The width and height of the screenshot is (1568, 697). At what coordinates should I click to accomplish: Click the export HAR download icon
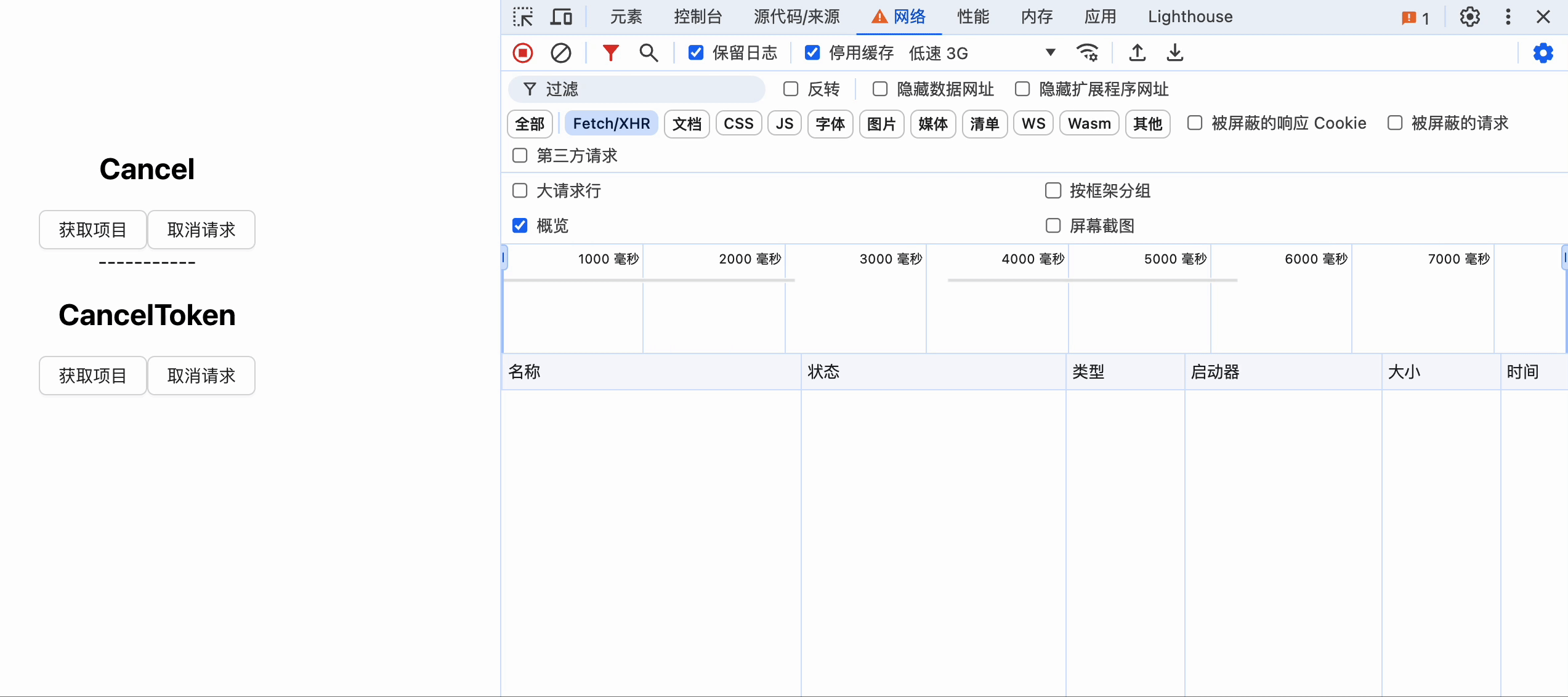point(1174,53)
